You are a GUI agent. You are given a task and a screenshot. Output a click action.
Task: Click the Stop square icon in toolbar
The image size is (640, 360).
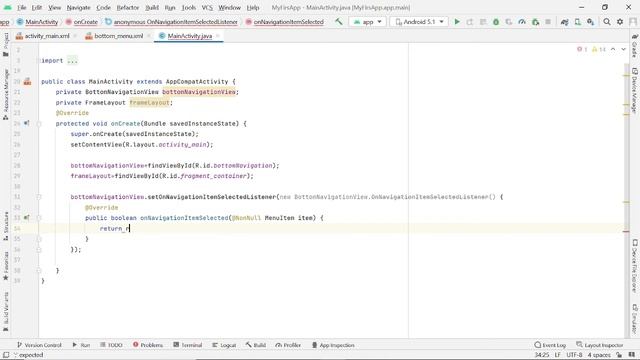[548, 22]
